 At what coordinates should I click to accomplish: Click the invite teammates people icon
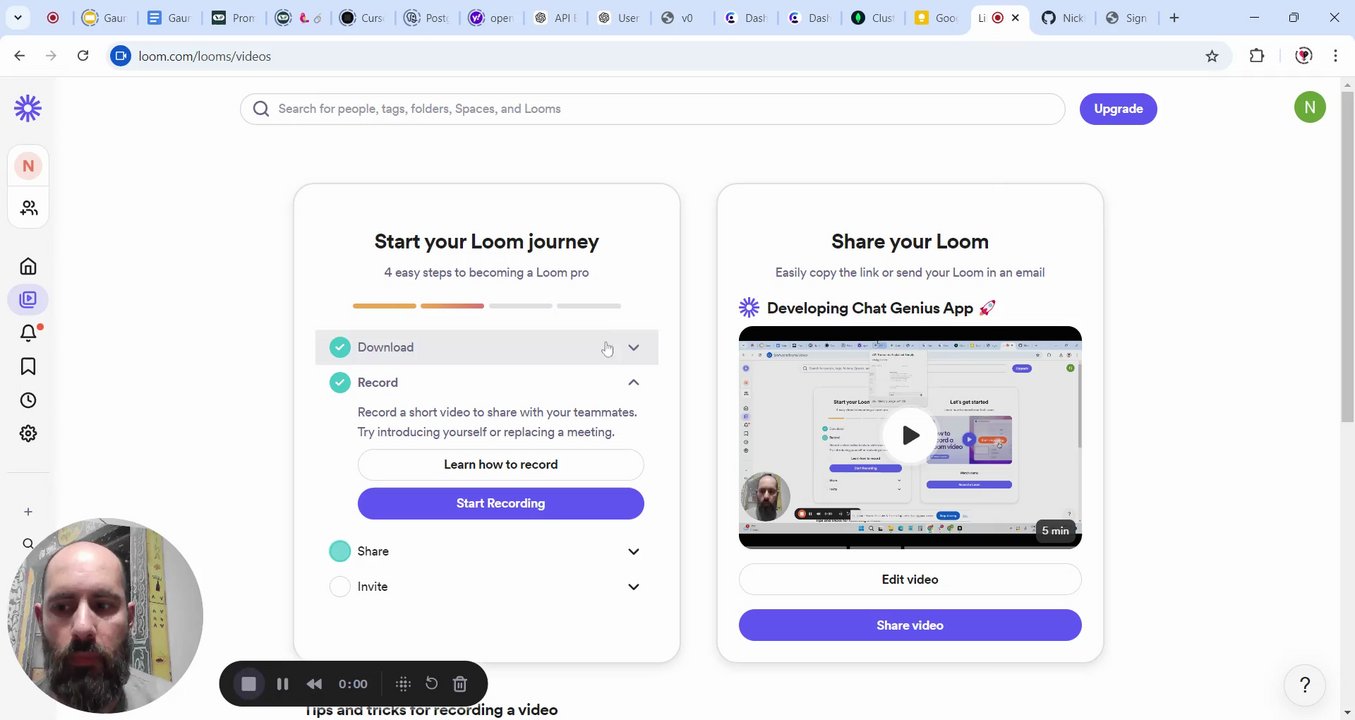(28, 208)
